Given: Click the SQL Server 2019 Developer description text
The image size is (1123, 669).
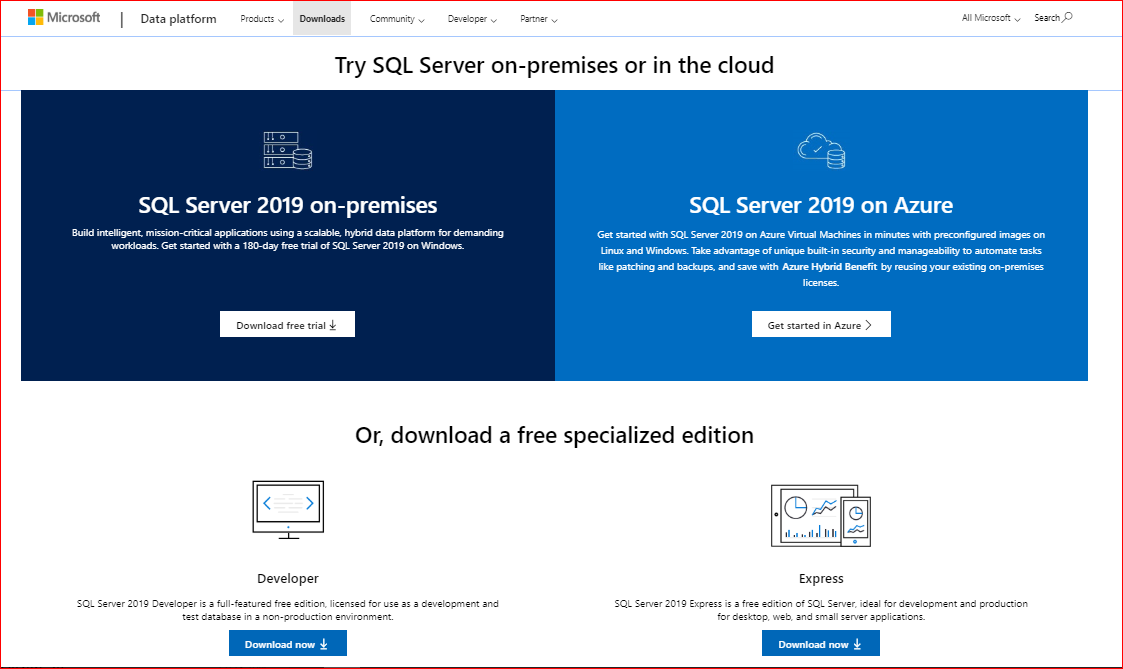Looking at the screenshot, I should pyautogui.click(x=288, y=610).
